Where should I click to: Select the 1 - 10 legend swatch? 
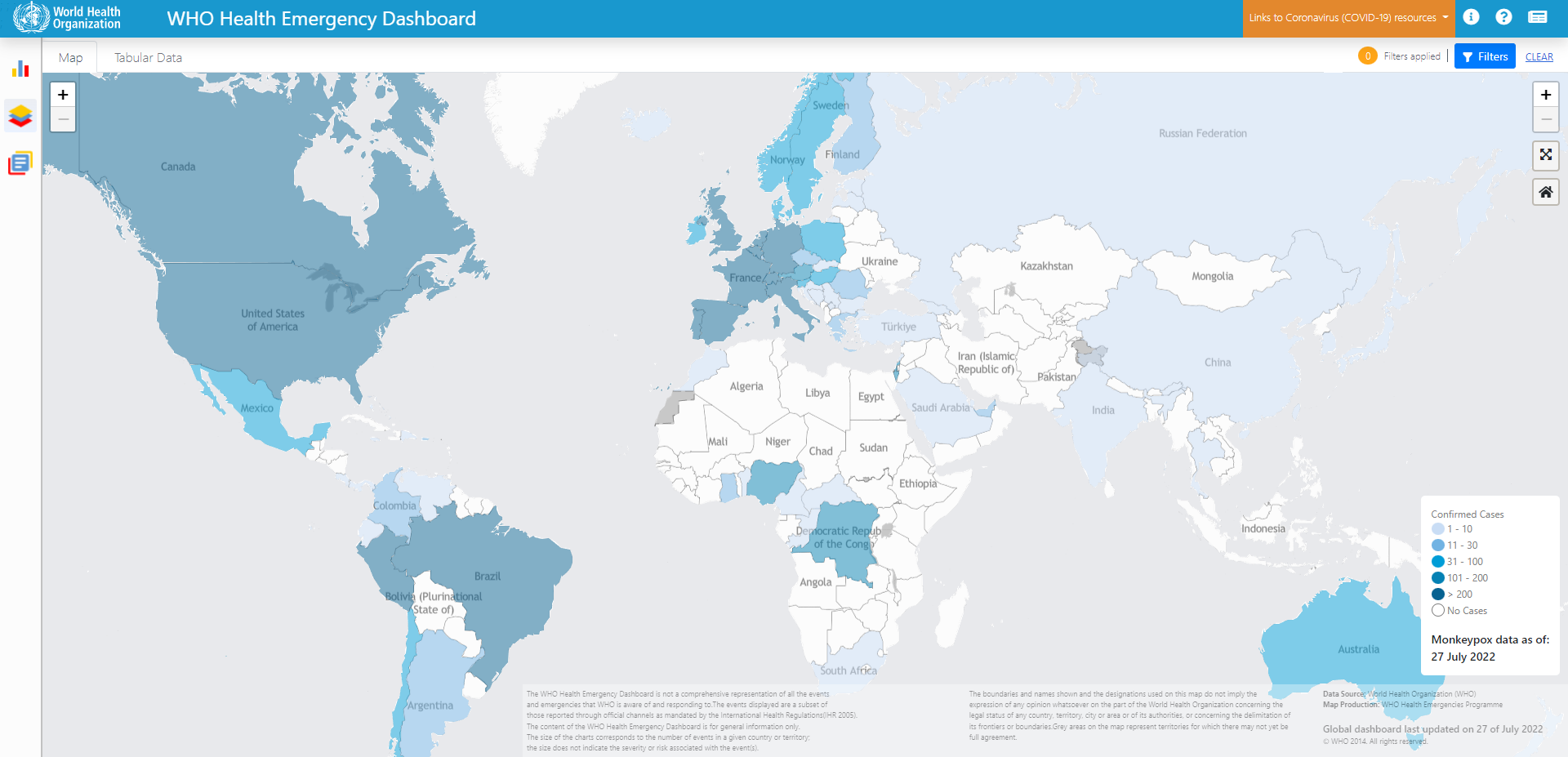[x=1438, y=529]
